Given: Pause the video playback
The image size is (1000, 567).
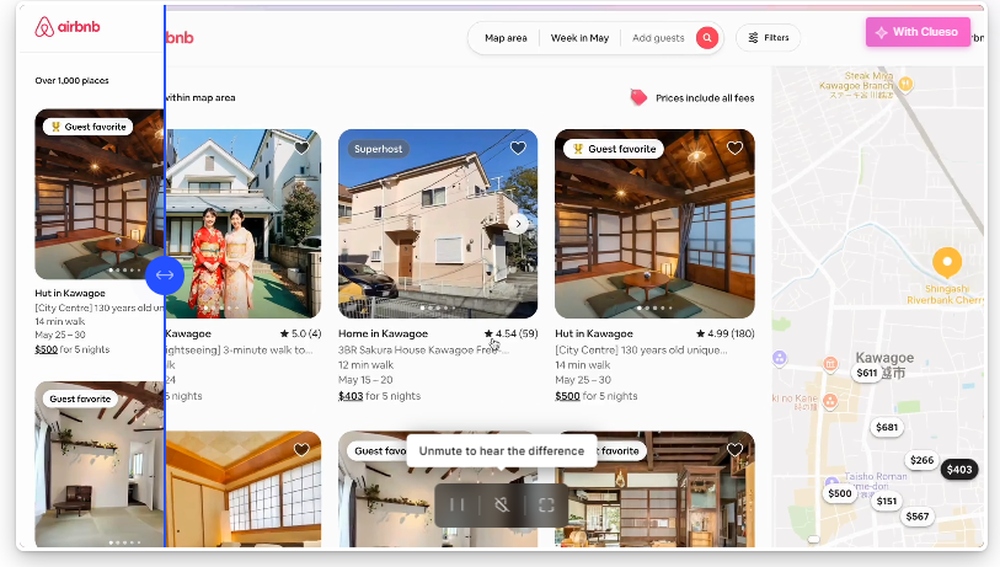Looking at the screenshot, I should pos(457,505).
